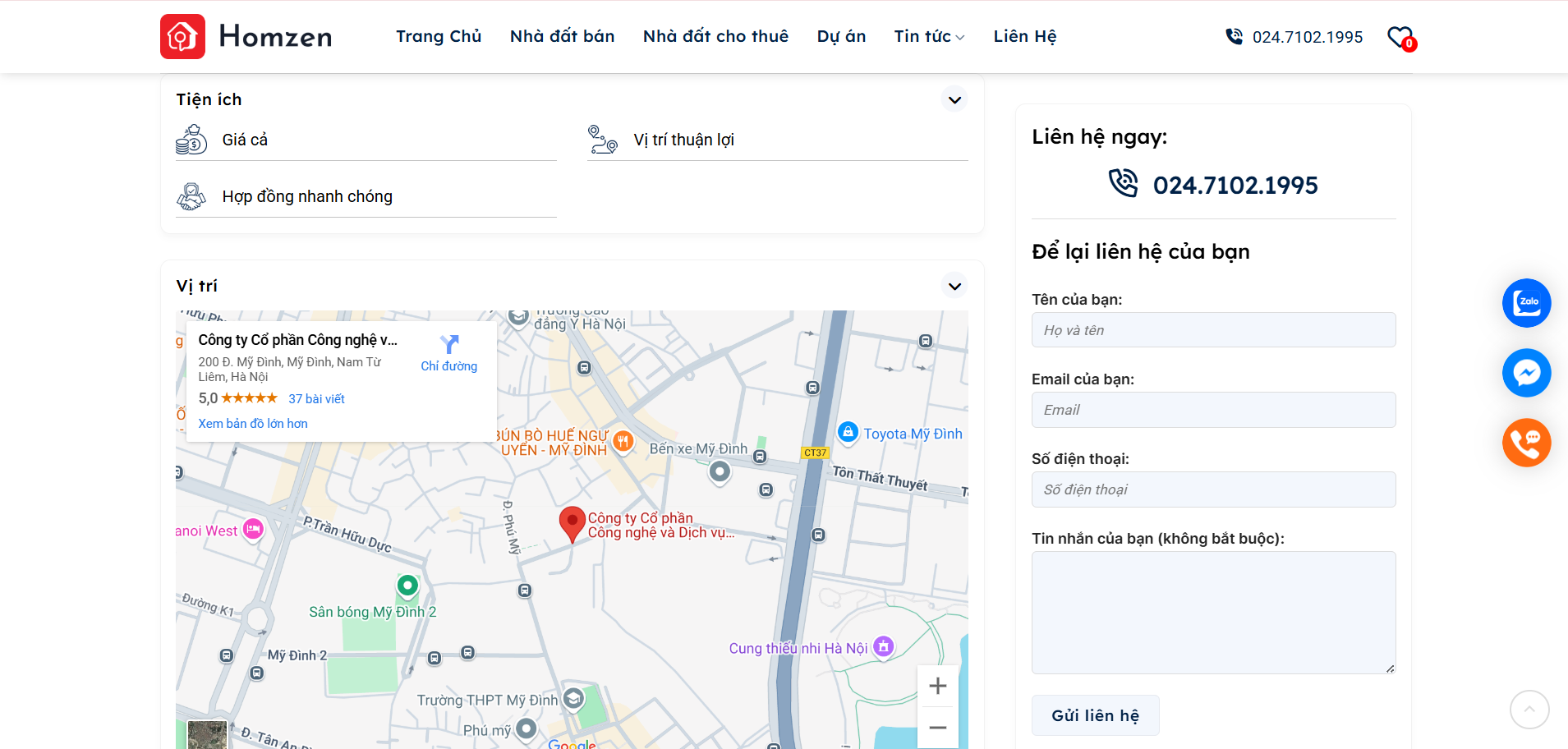This screenshot has width=1568, height=749.
Task: Click the Chỉ đường directions arrow icon
Action: point(448,344)
